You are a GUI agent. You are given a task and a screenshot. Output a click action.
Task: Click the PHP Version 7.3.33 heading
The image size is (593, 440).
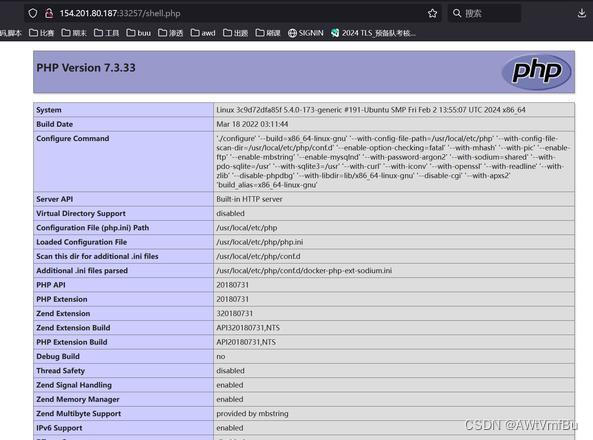[x=86, y=68]
